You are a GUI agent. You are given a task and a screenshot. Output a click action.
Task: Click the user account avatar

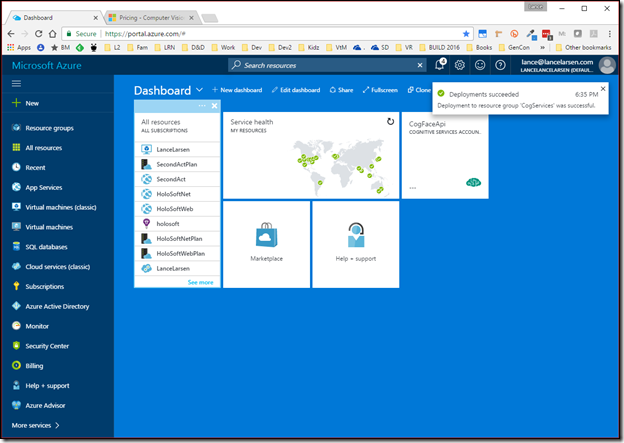[607, 65]
